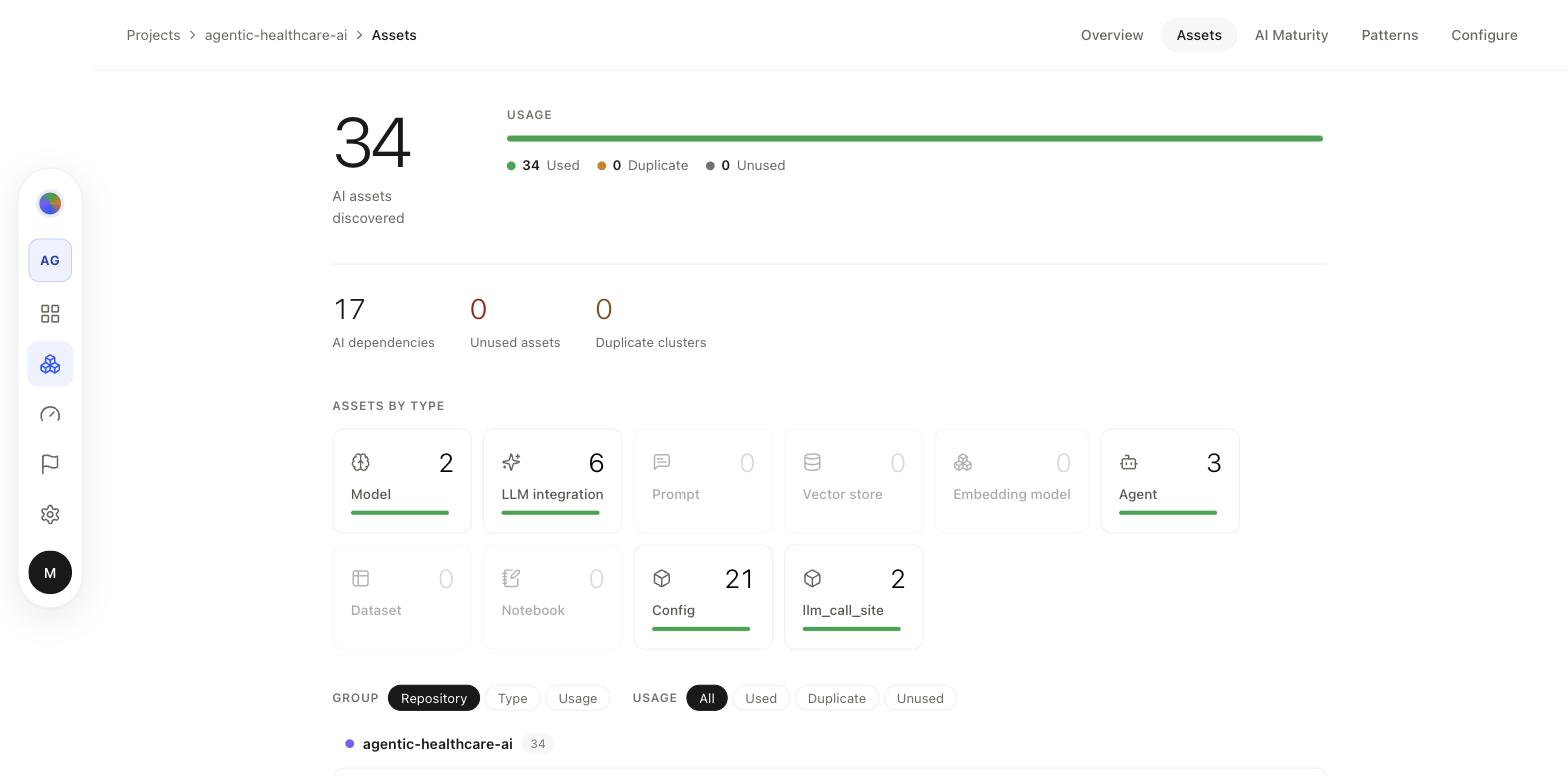Image resolution: width=1568 pixels, height=776 pixels.
Task: Click the sparkle icon on LLM integration card
Action: coord(511,462)
